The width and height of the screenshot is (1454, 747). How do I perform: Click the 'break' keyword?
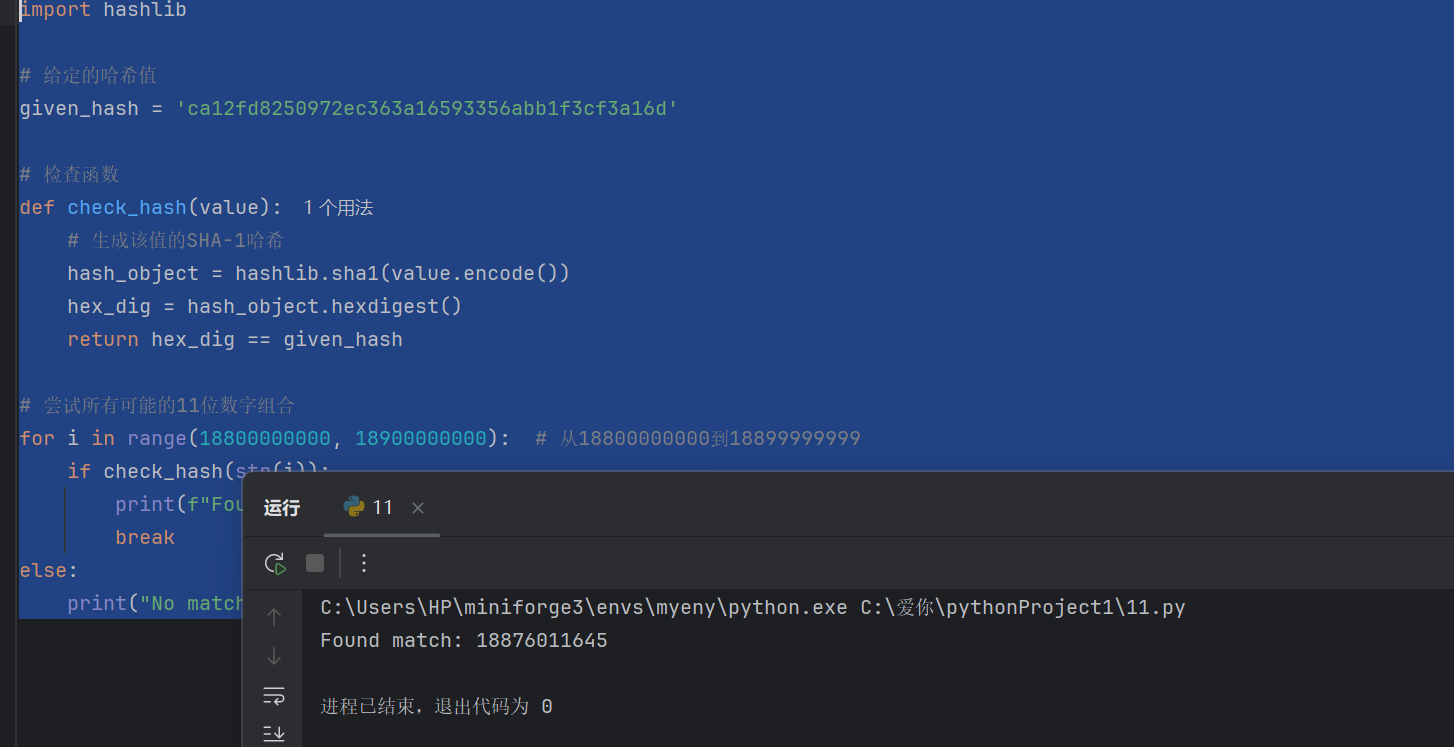click(x=145, y=537)
